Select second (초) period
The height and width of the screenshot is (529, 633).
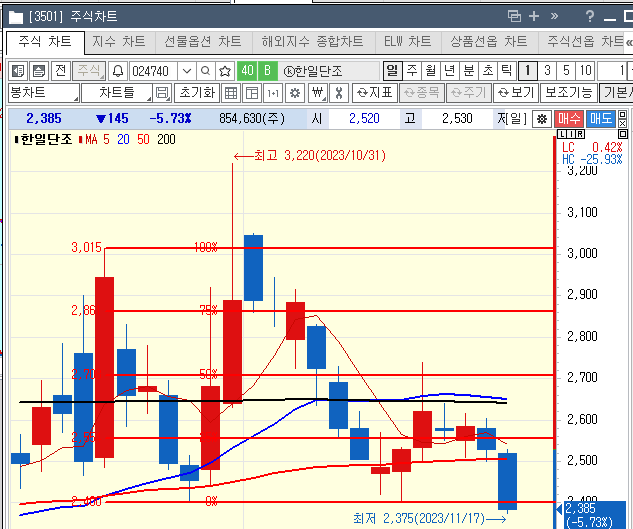tap(488, 71)
